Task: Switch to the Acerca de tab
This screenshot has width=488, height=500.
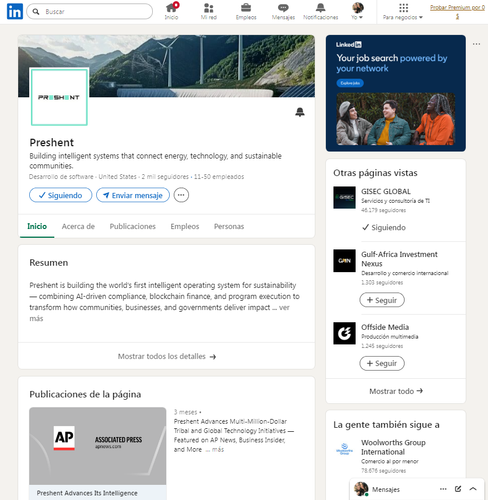Action: (78, 226)
